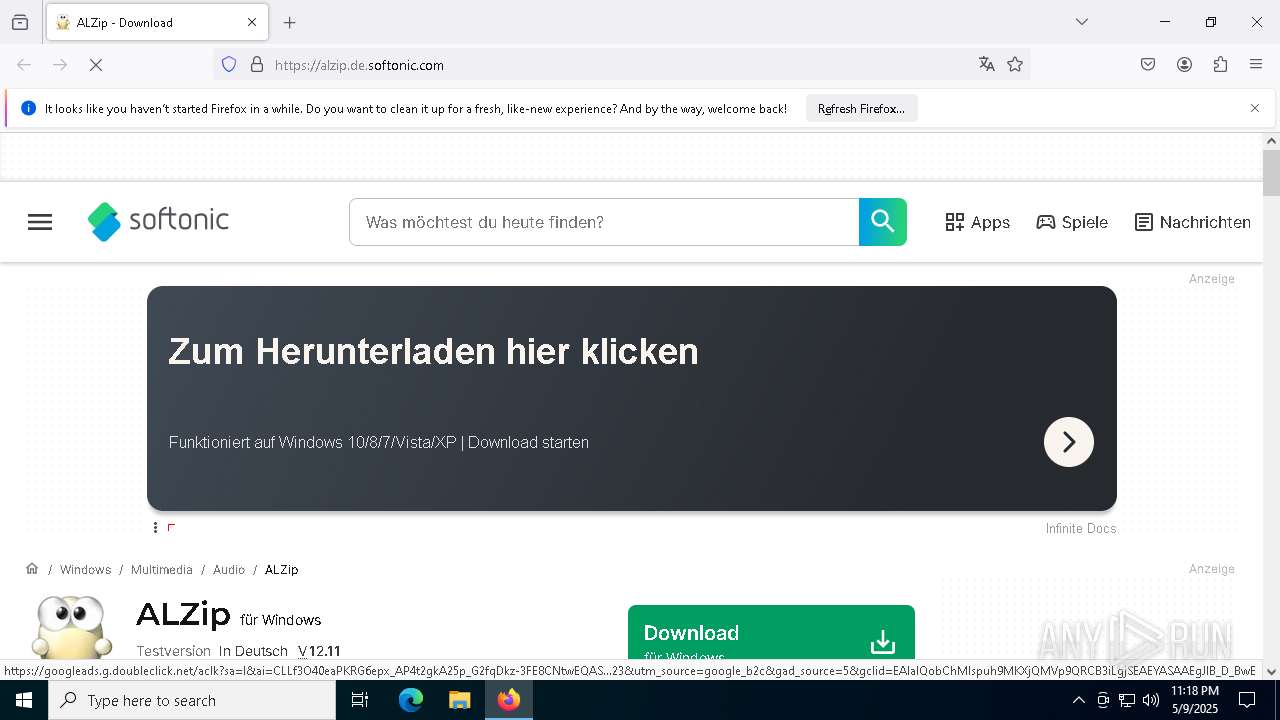Open the Apps section

point(978,222)
